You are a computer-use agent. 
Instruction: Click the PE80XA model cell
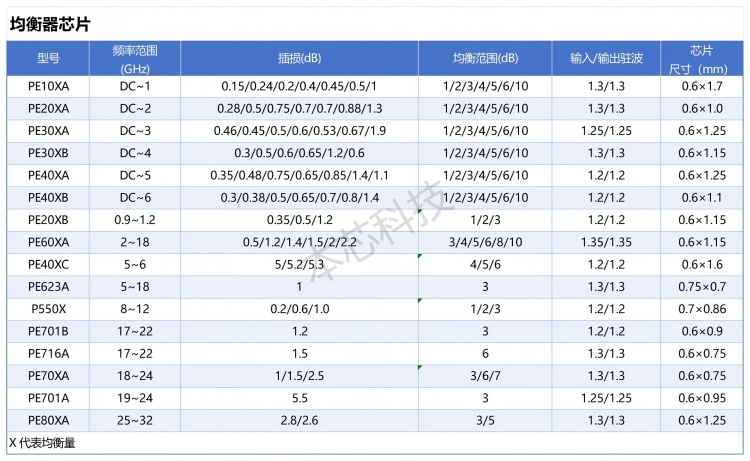pos(48,420)
